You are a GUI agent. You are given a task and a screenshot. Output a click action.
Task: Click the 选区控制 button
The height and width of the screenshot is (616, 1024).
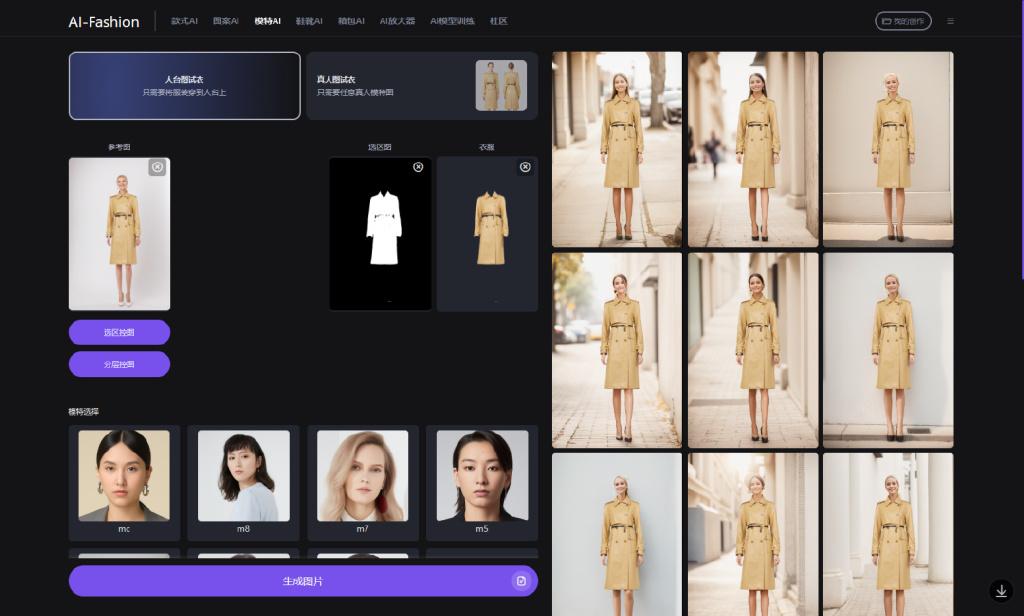click(x=118, y=332)
